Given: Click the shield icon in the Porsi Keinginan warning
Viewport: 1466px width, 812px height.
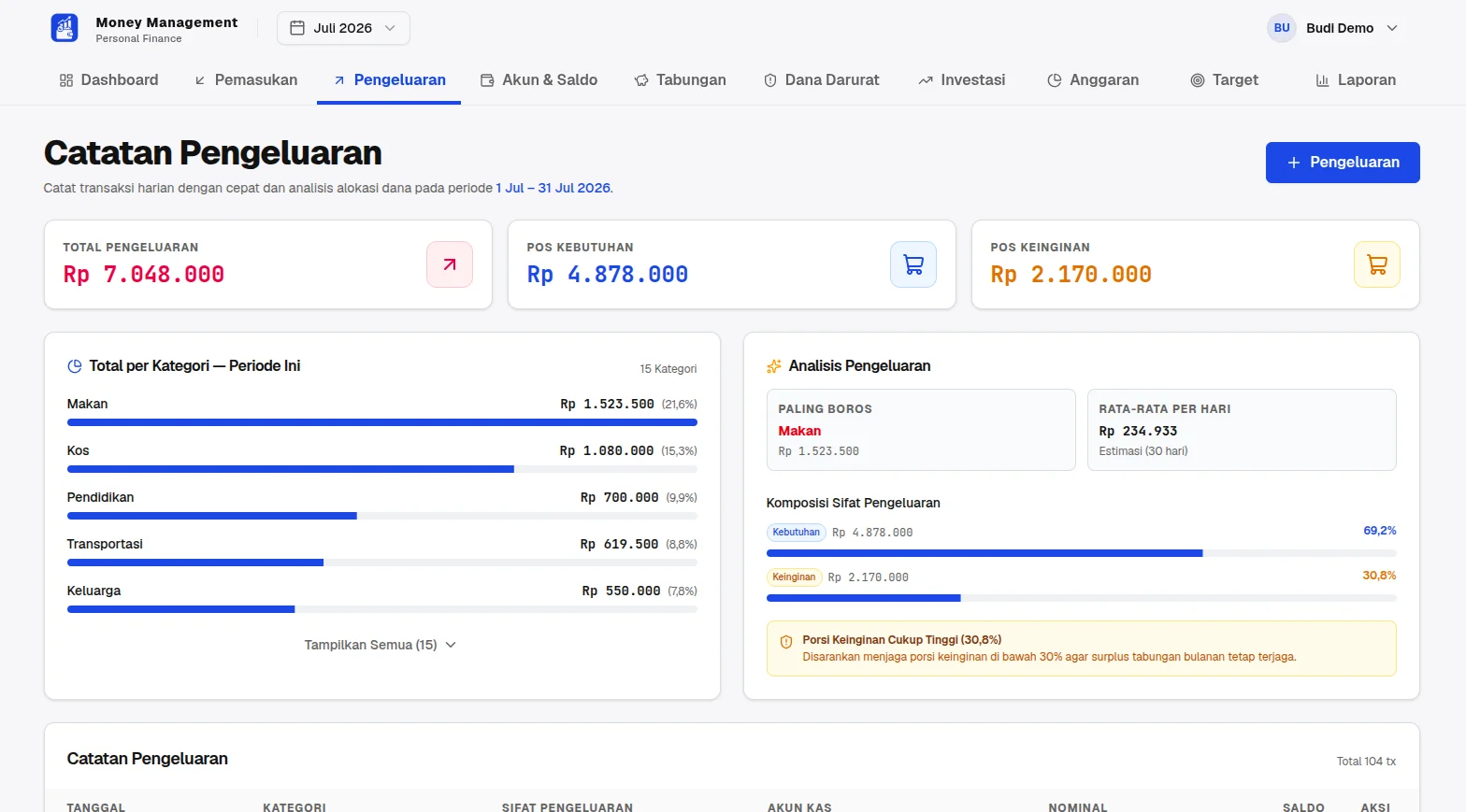Looking at the screenshot, I should pos(786,642).
